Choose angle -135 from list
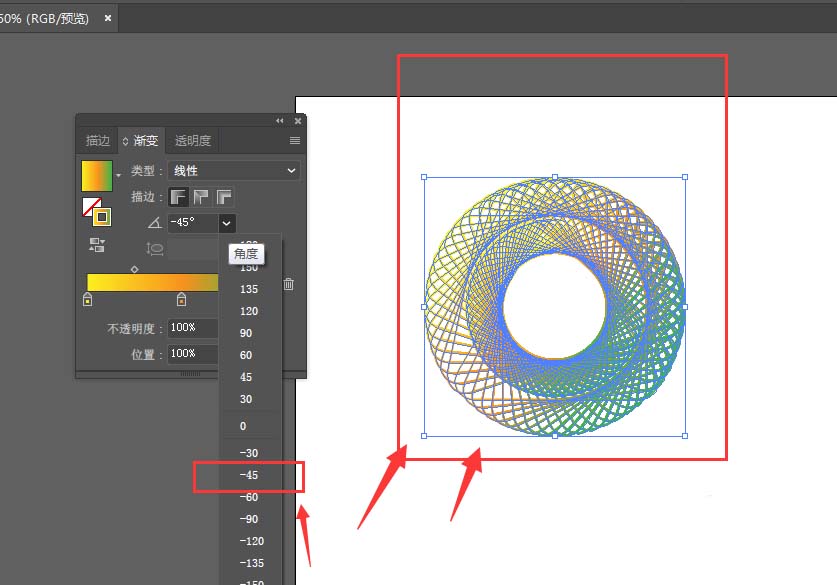Image resolution: width=837 pixels, height=585 pixels. pos(252,563)
